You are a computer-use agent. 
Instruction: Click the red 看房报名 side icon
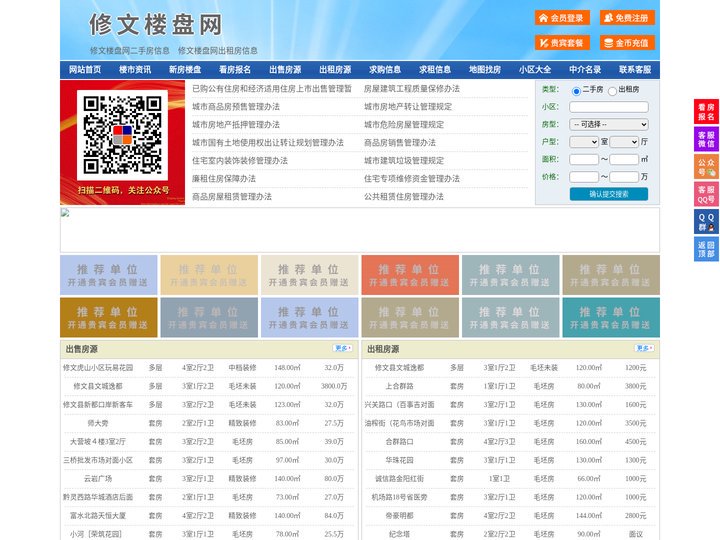pyautogui.click(x=706, y=112)
